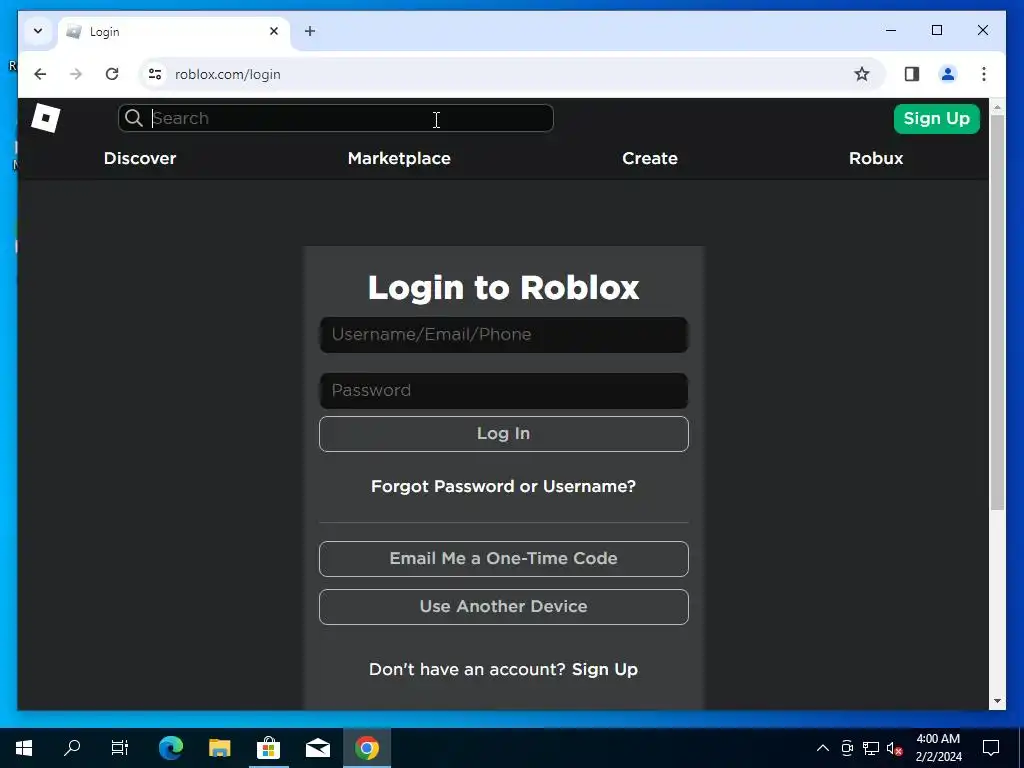Screen dimensions: 1024x768
Task: Open the Create menu item
Action: [x=650, y=159]
